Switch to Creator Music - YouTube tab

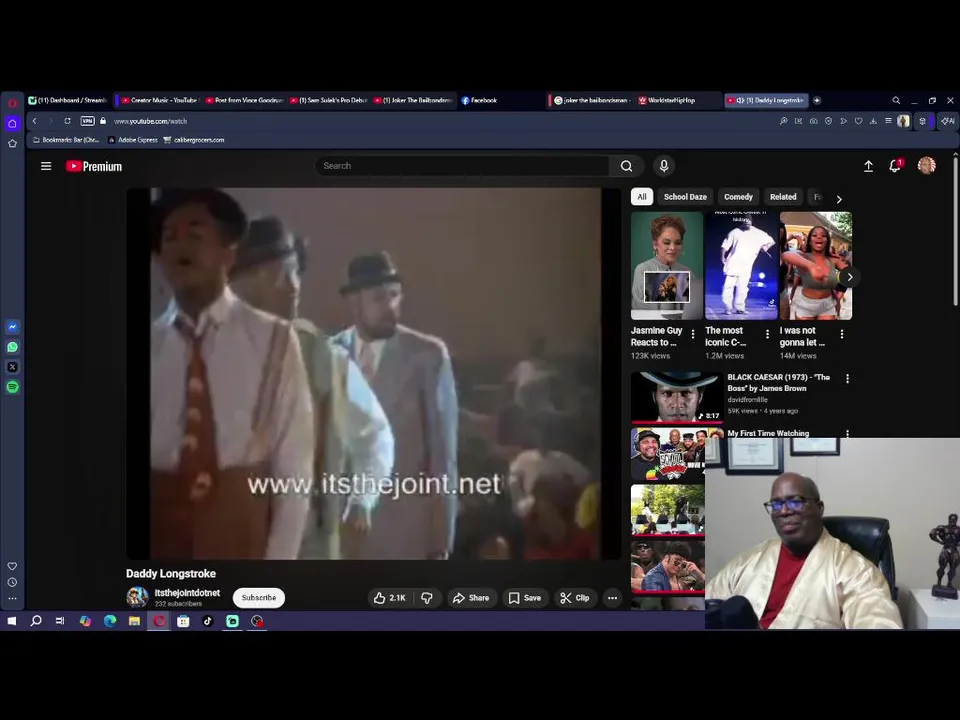tap(159, 100)
